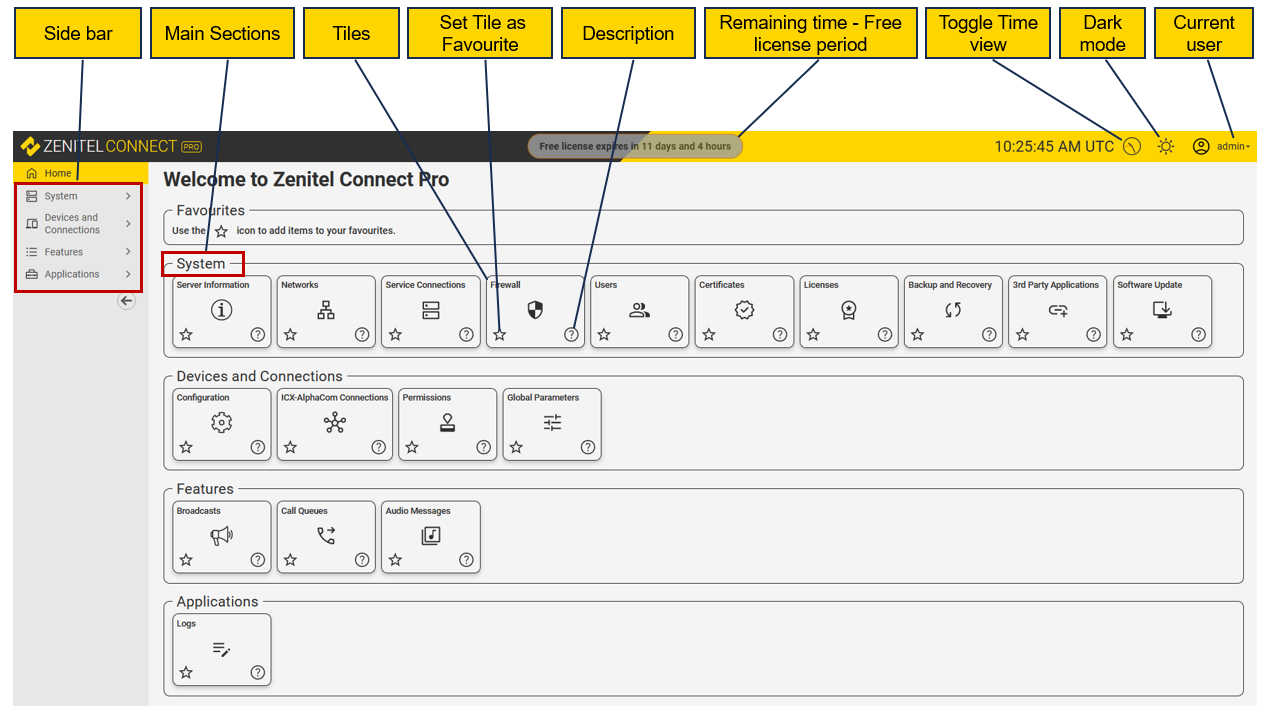Expand Devices and Connections in sidebar
The image size is (1266, 712).
(x=79, y=224)
